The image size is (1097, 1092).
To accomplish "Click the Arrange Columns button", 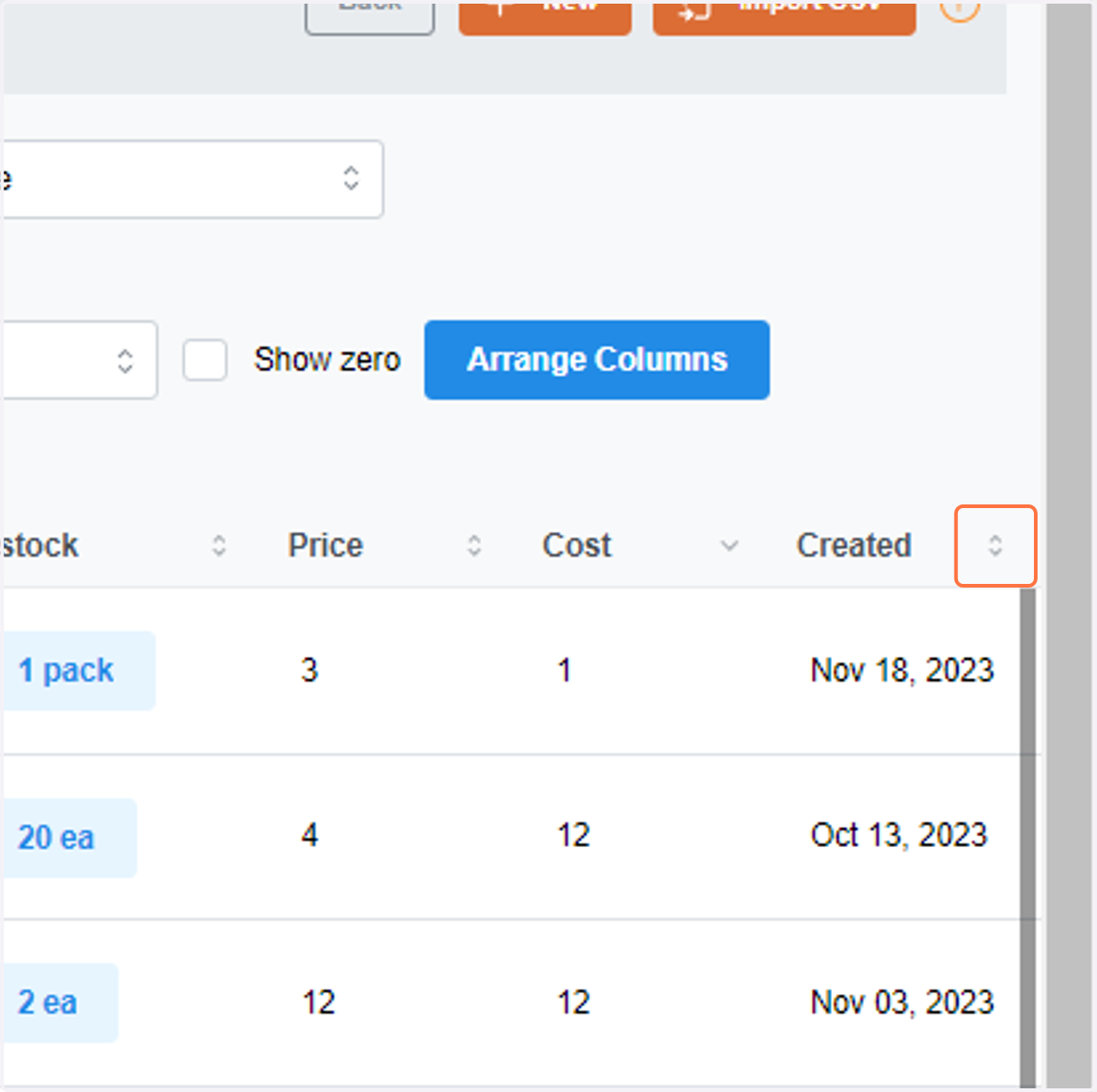I will [x=597, y=359].
